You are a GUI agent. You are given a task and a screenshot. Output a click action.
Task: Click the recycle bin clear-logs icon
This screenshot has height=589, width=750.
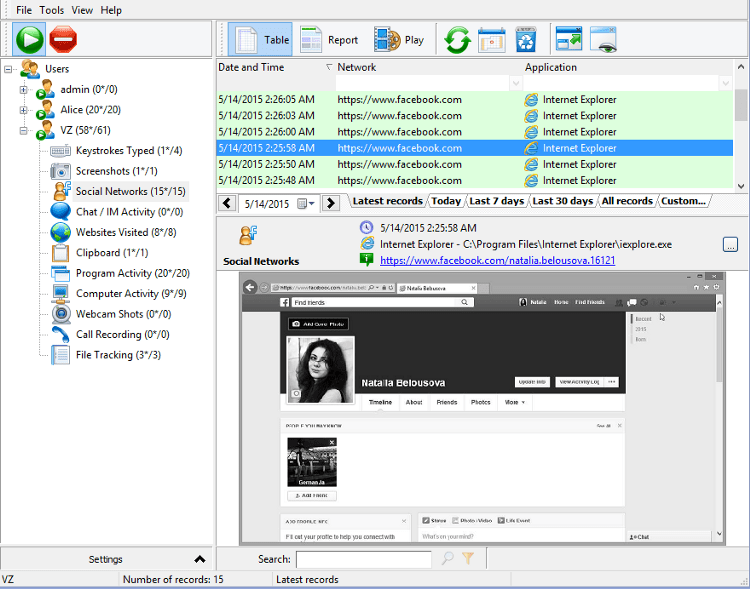point(526,40)
